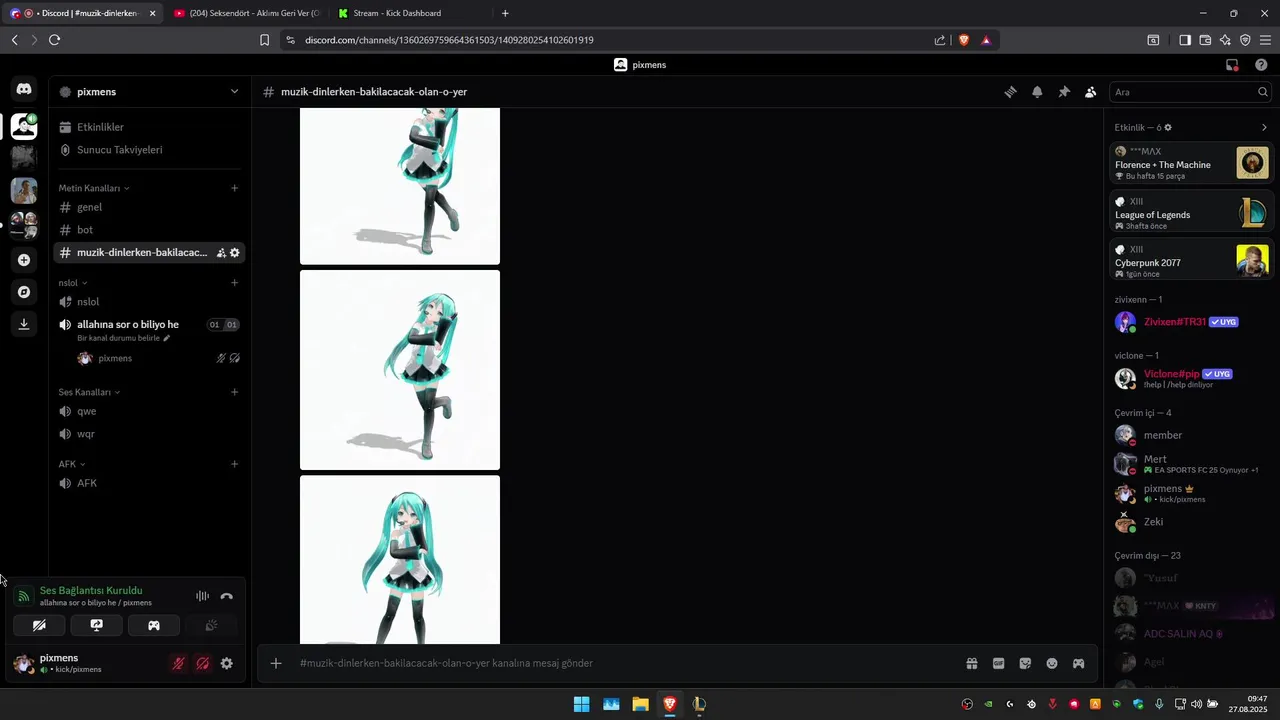Open the Etkinlikler menu item
Viewport: 1280px width, 720px height.
pos(148,127)
